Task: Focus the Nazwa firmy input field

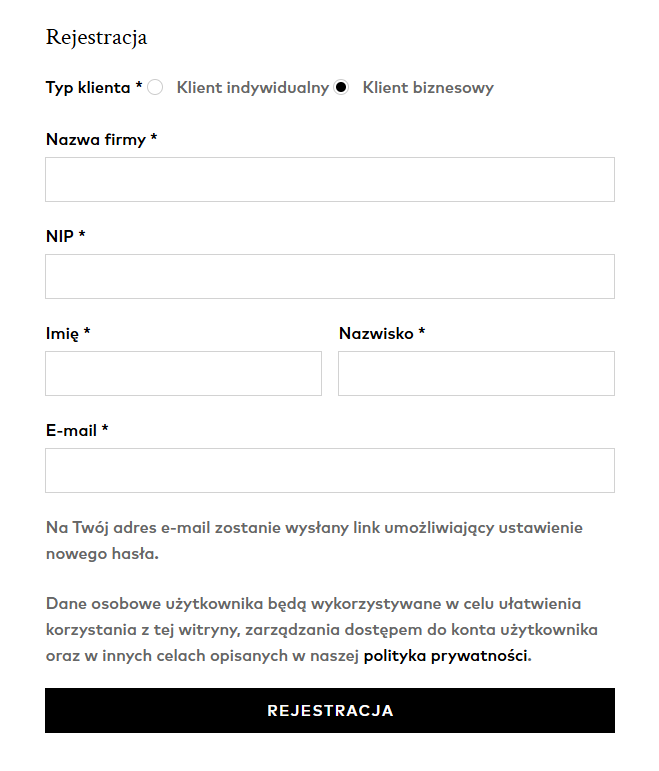Action: (x=329, y=179)
